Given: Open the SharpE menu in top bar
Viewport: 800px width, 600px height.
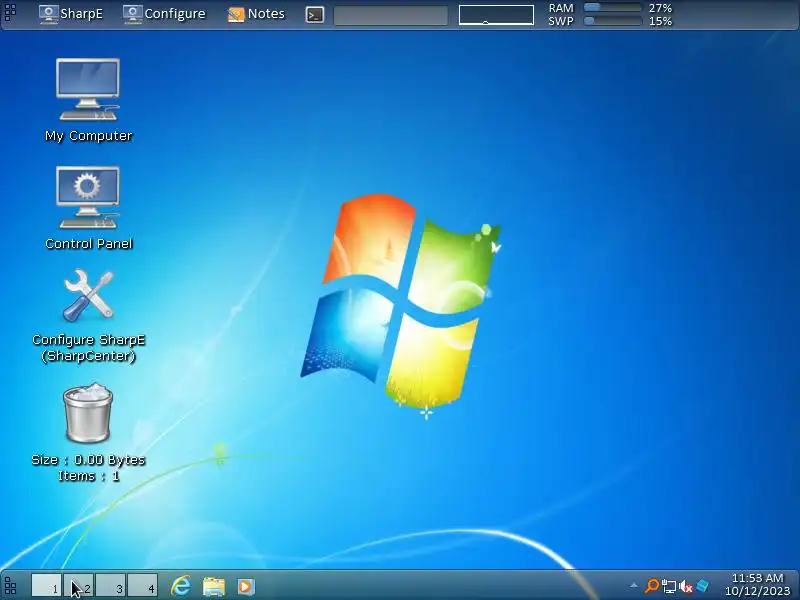Looking at the screenshot, I should [71, 14].
